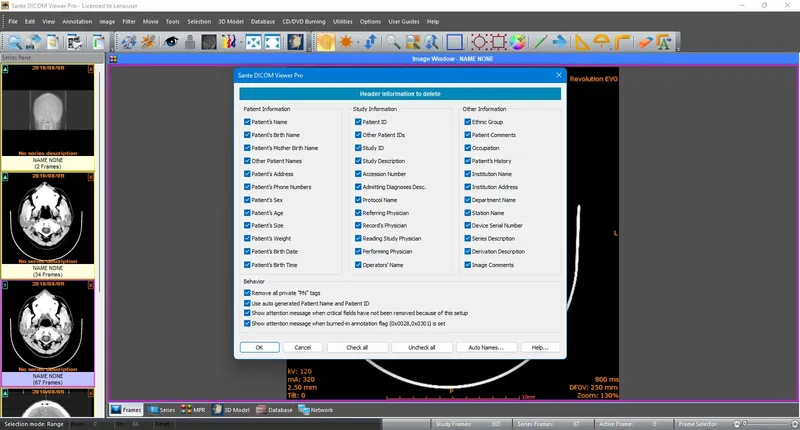Switch to the Network tab

tap(316, 410)
